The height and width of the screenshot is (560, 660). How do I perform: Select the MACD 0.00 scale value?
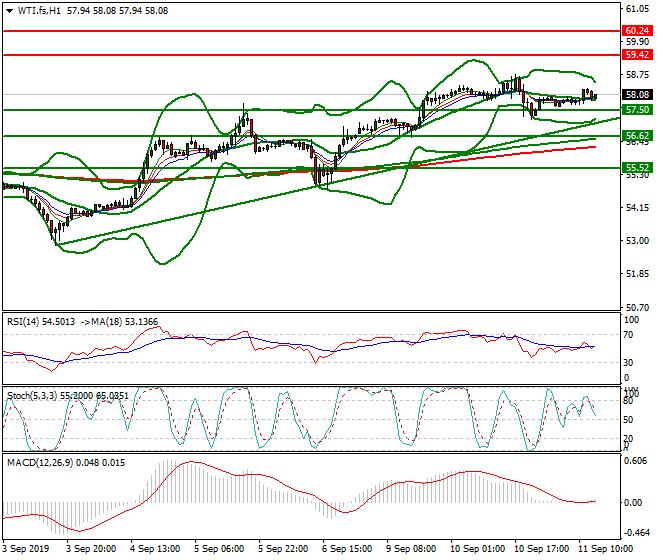tap(633, 503)
